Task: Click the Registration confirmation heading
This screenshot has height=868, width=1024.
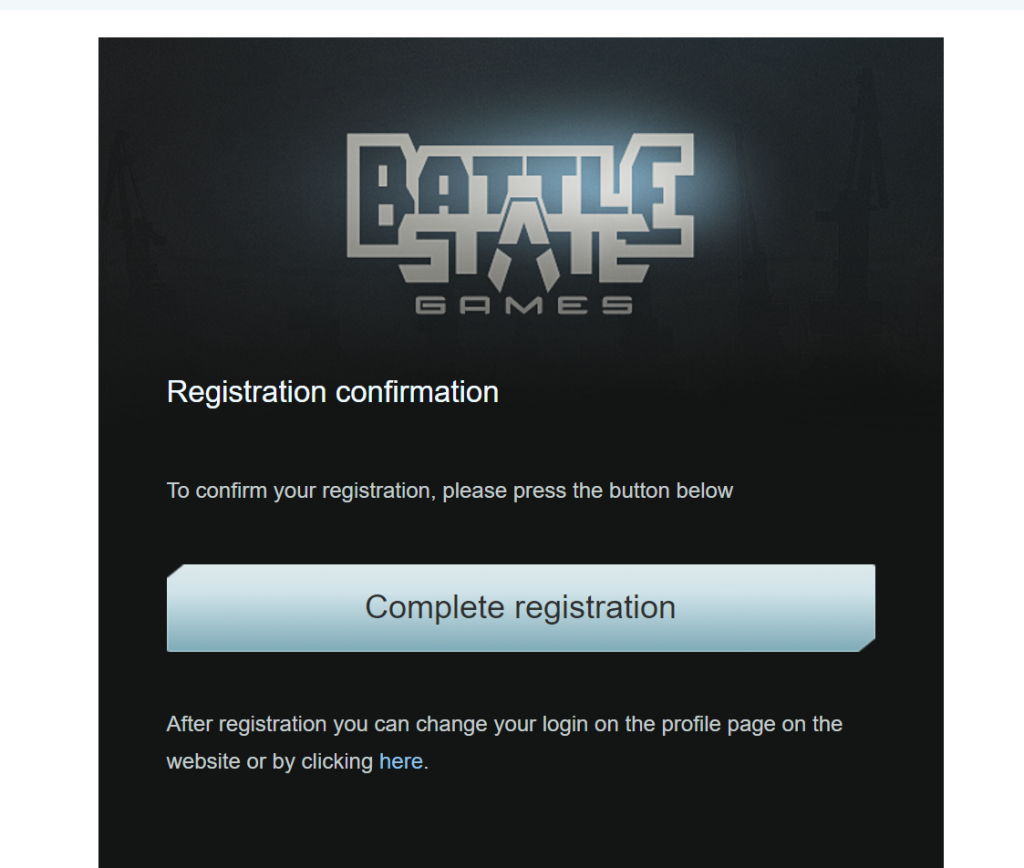Action: point(332,392)
